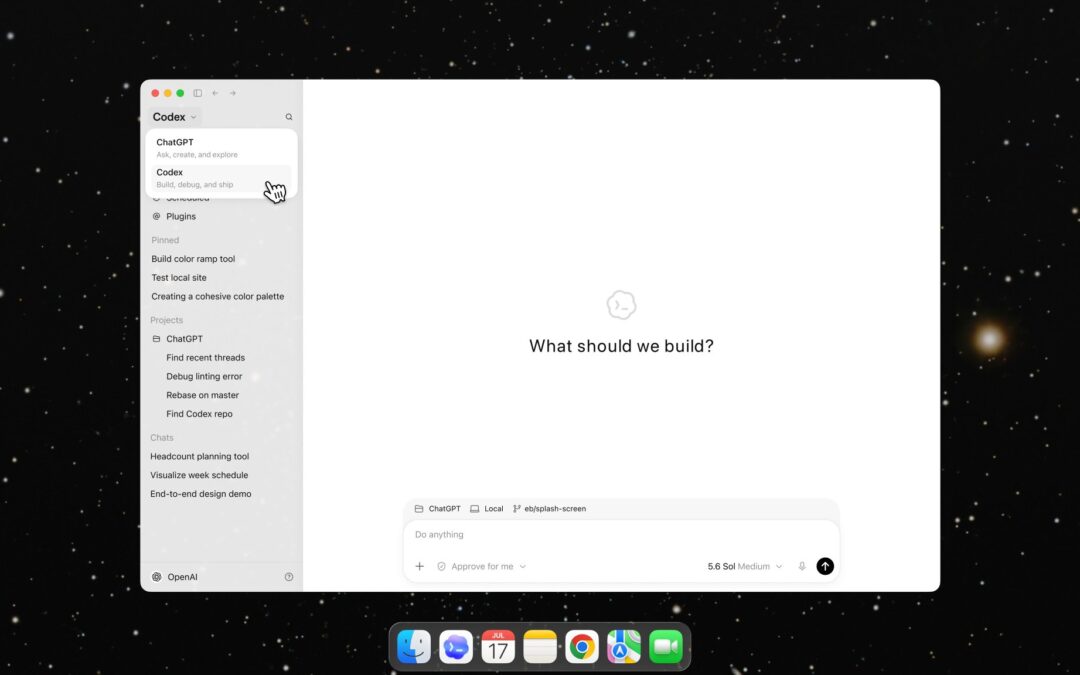The width and height of the screenshot is (1080, 675).
Task: Choose ChatGPT in the switcher menu
Action: coord(221,147)
